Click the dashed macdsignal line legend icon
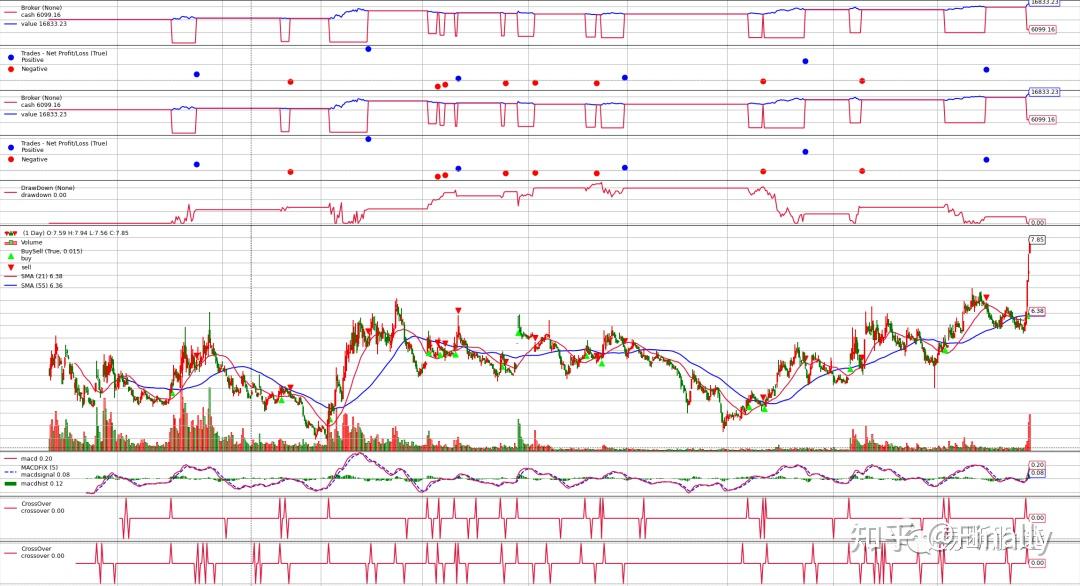 (x=10, y=472)
